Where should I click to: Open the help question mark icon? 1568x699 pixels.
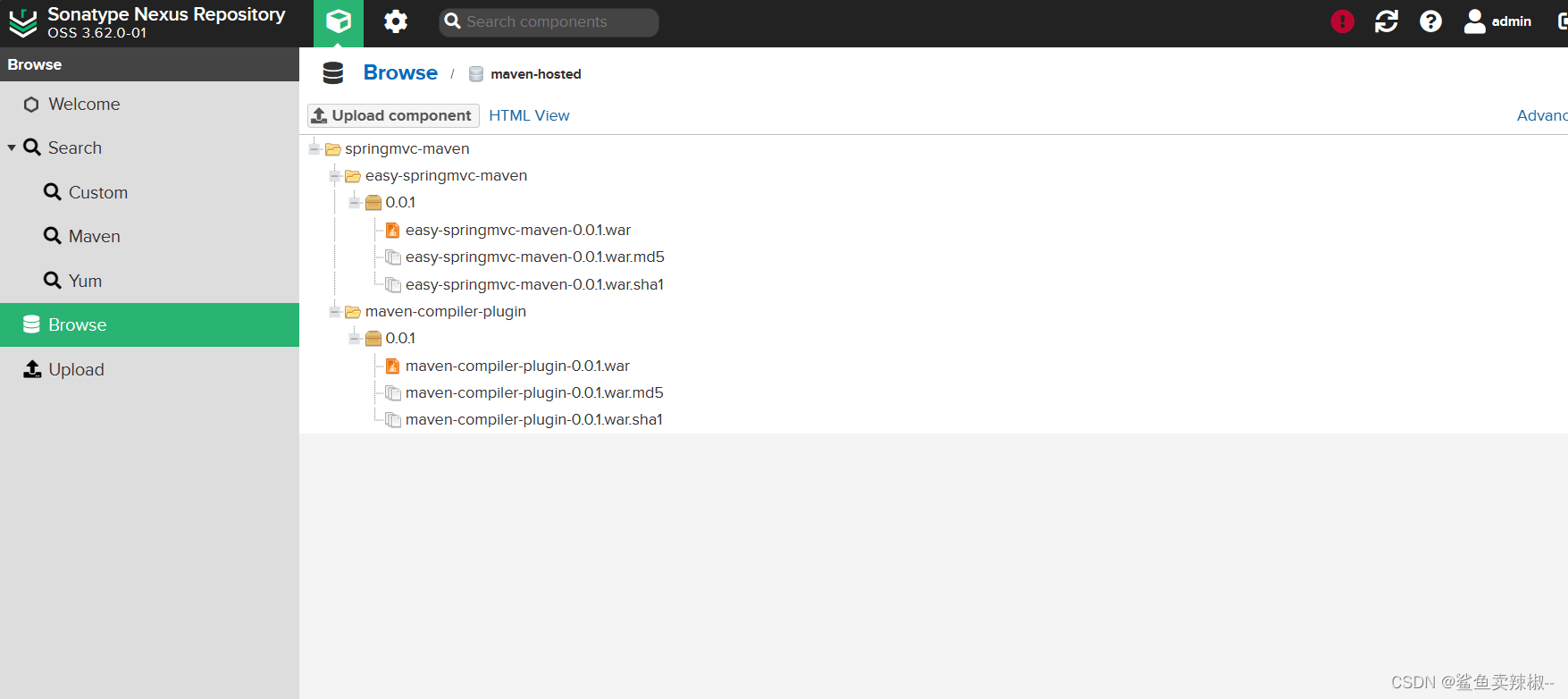[1430, 21]
